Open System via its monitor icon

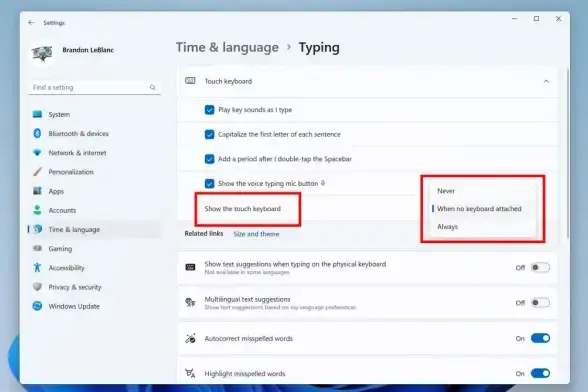(x=37, y=114)
